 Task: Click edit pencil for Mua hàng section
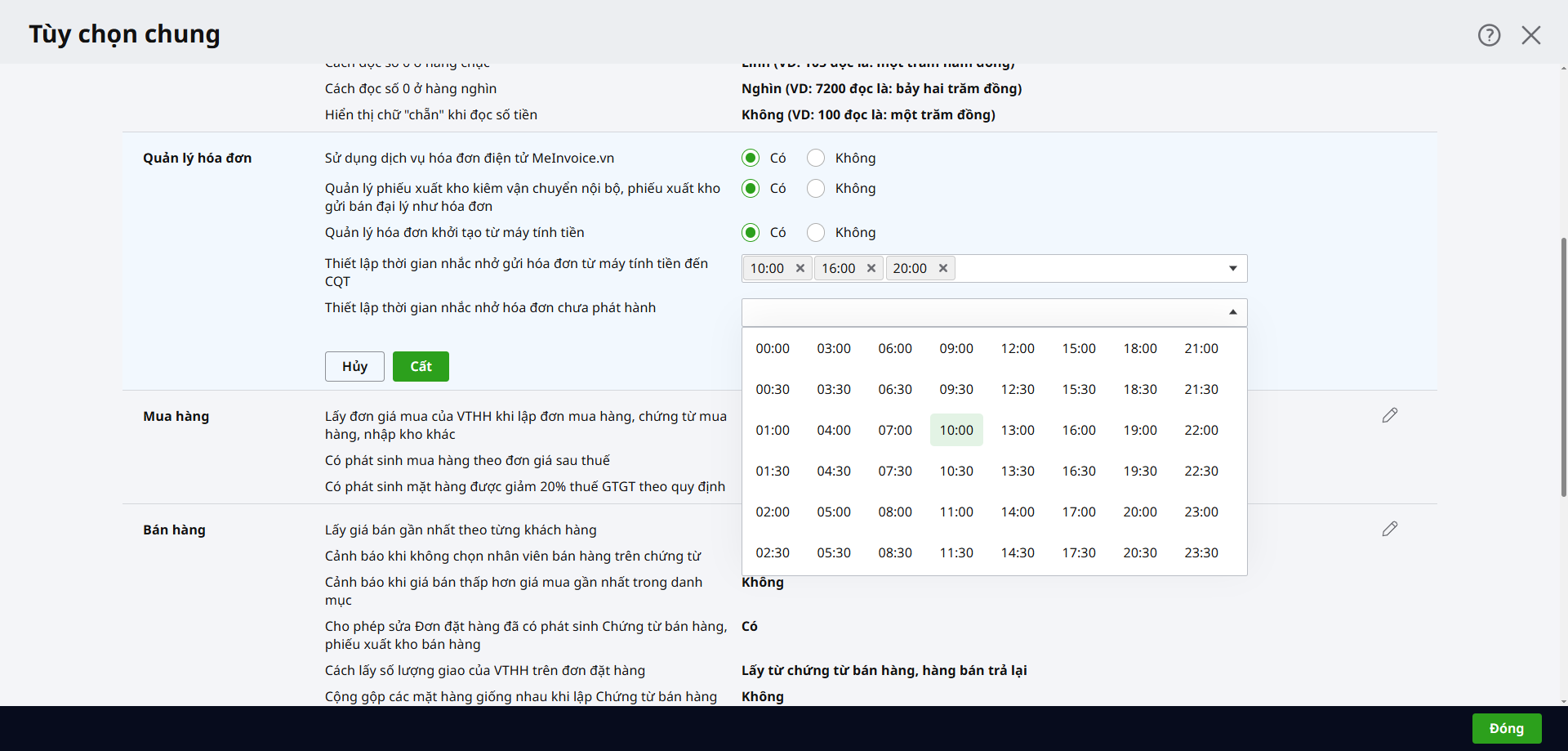(1389, 416)
